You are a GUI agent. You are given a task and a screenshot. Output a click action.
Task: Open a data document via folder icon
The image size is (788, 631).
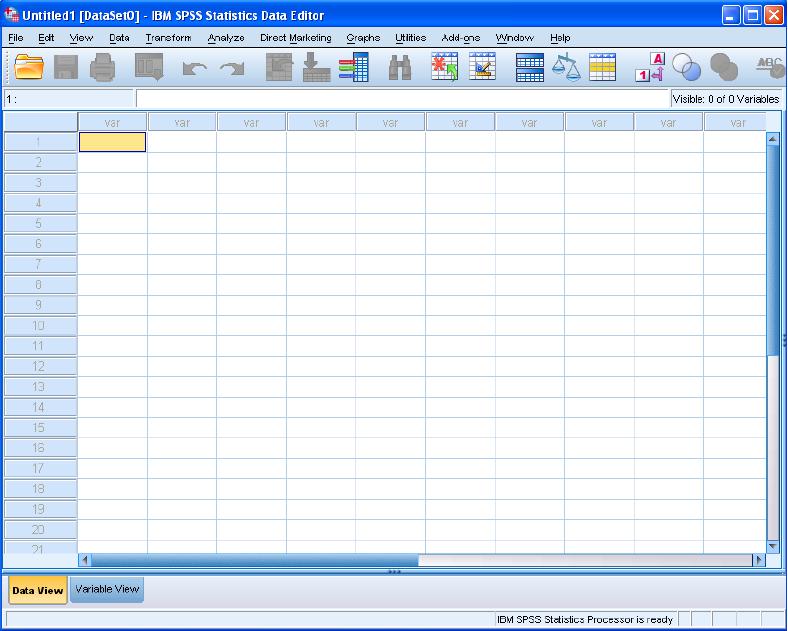tap(29, 67)
